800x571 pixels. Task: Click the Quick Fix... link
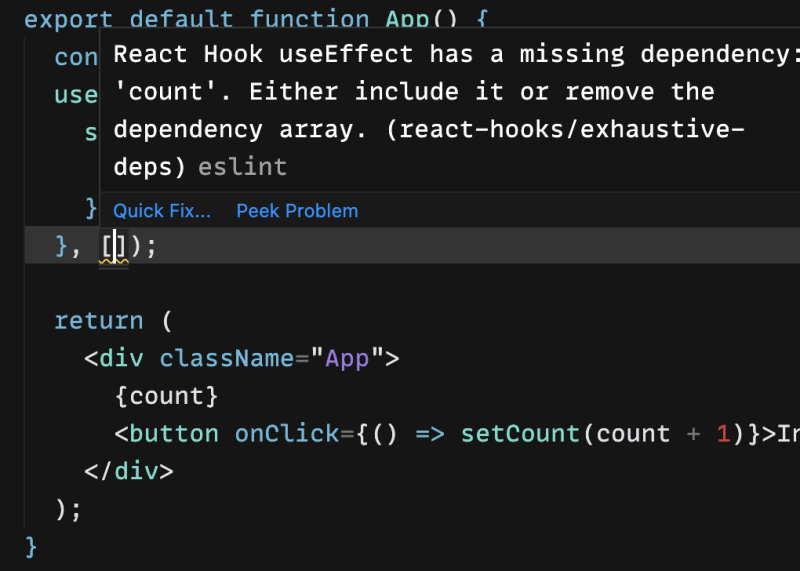click(x=161, y=211)
